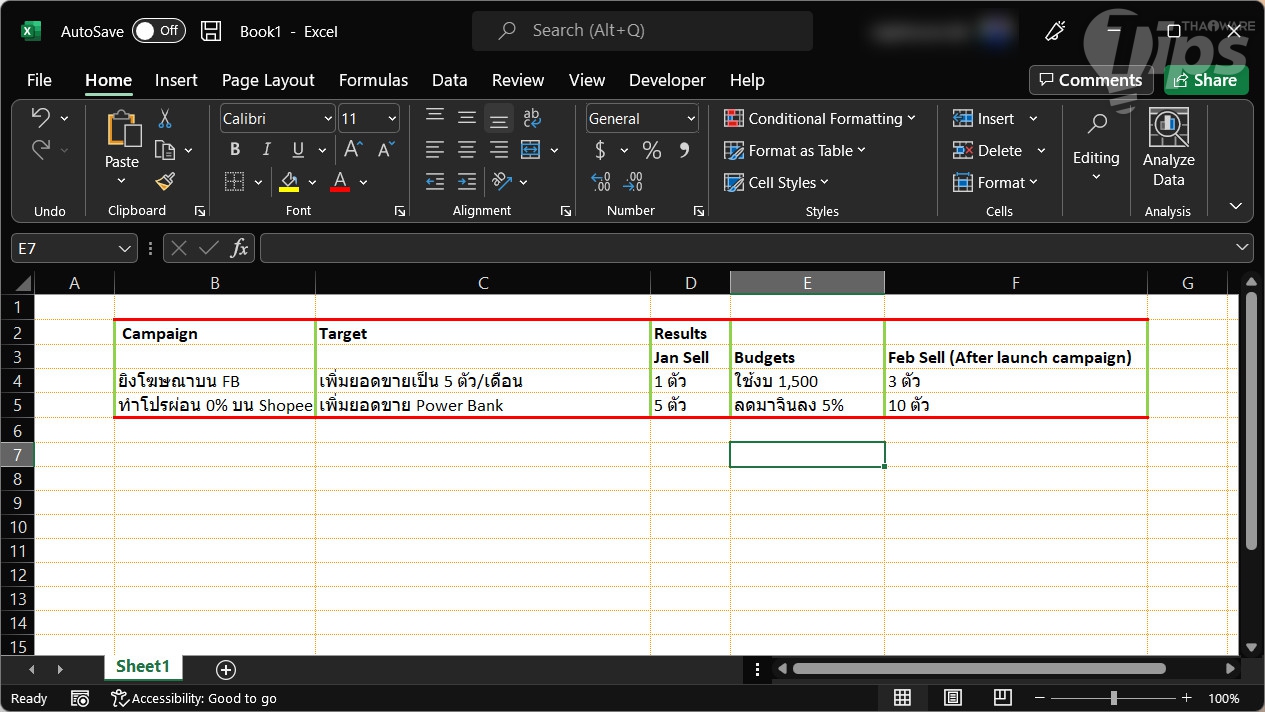Click the yellow Fill Color swatch

289,182
